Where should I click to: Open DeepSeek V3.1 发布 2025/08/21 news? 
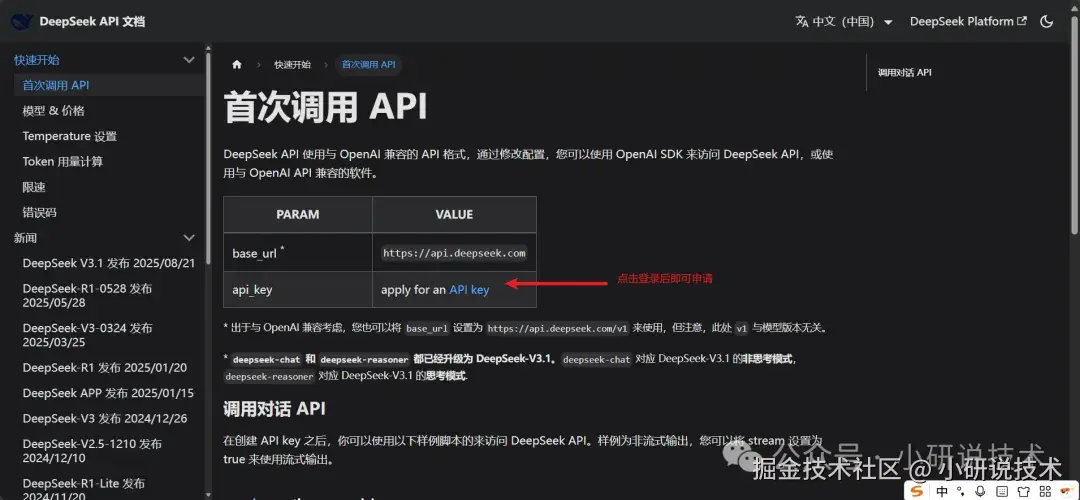[109, 263]
